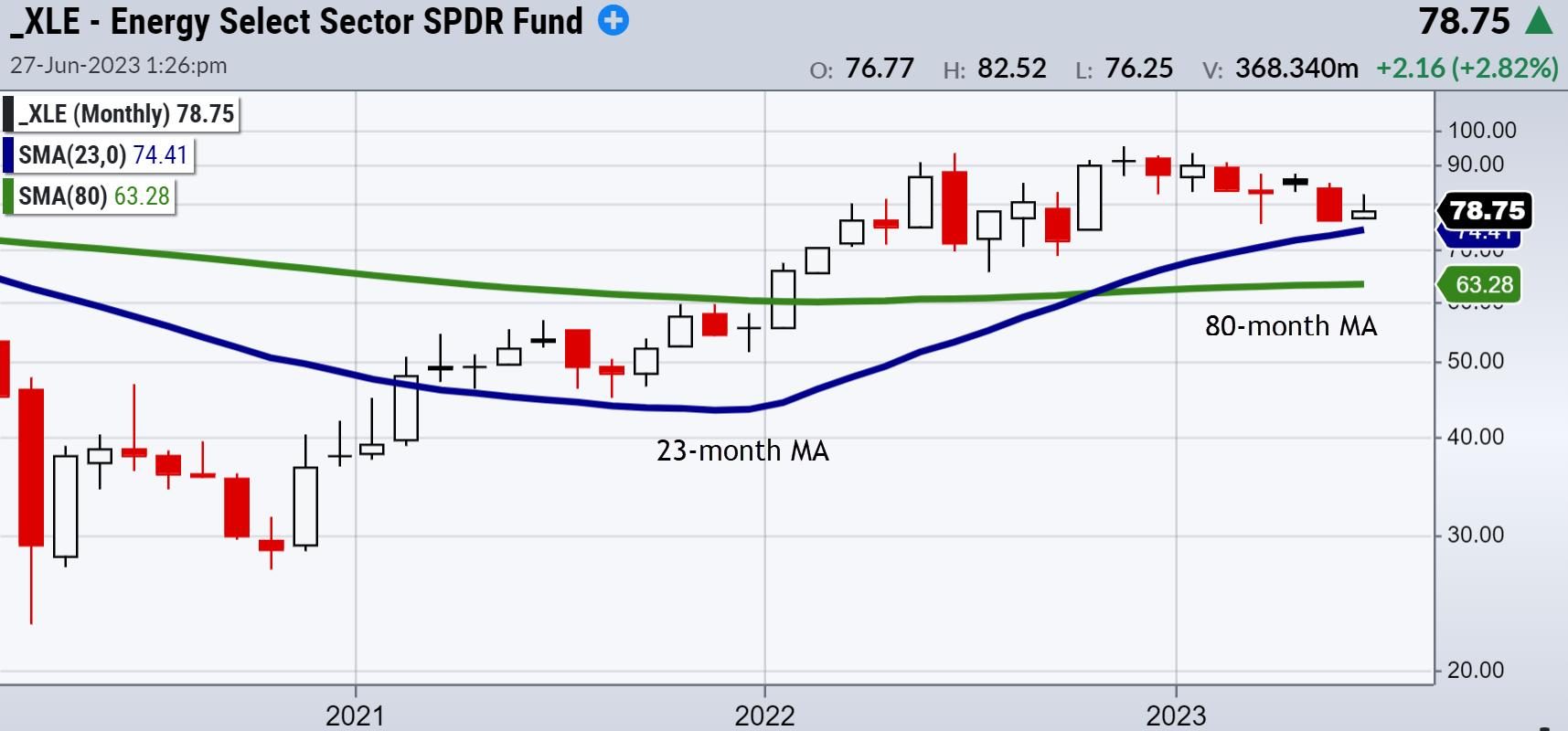Click the green up-arrow price change icon

1539,20
